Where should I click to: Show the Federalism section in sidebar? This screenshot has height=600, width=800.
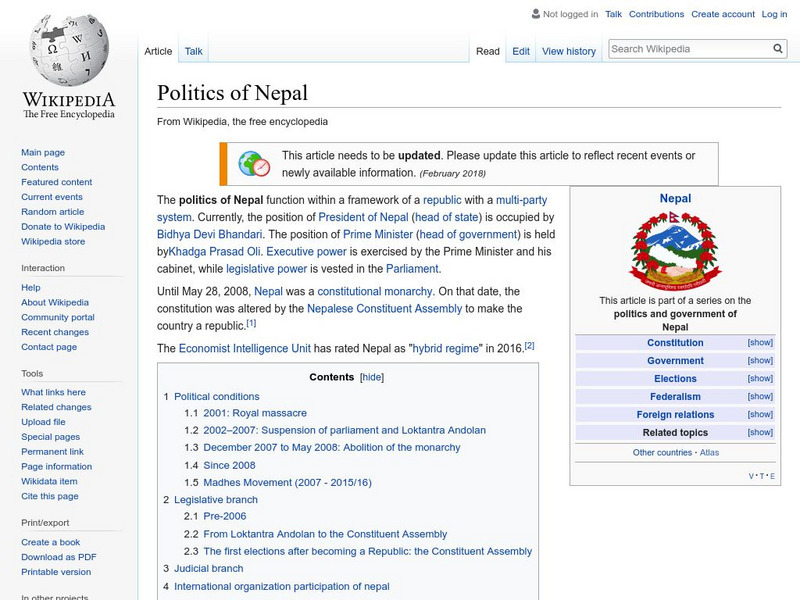coord(760,396)
